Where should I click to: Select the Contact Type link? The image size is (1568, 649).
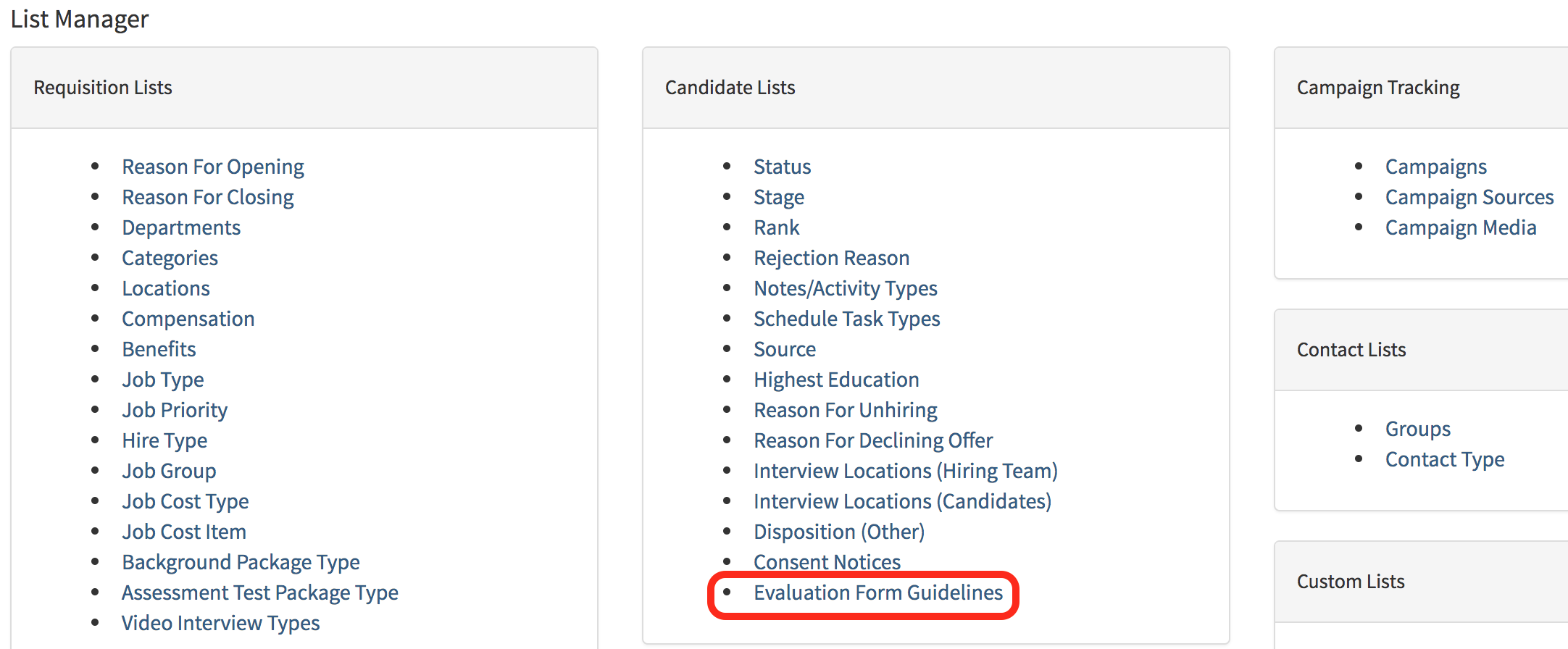coord(1444,459)
